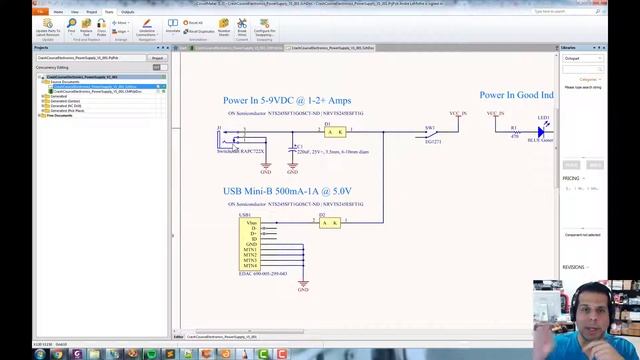Click the red Camtasia C taskbar icon
640x360 pixels.
(x=282, y=354)
